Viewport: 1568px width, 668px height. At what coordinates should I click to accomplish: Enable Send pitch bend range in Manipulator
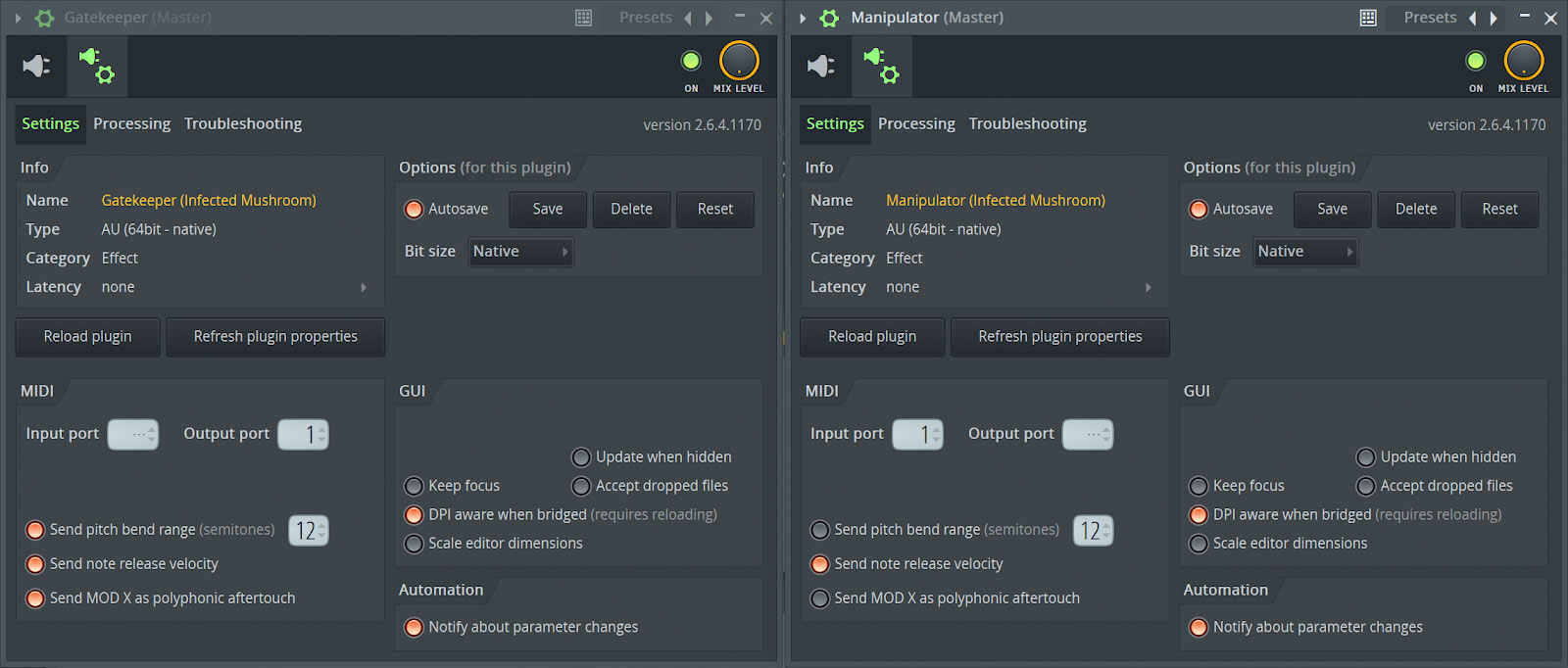click(x=820, y=530)
